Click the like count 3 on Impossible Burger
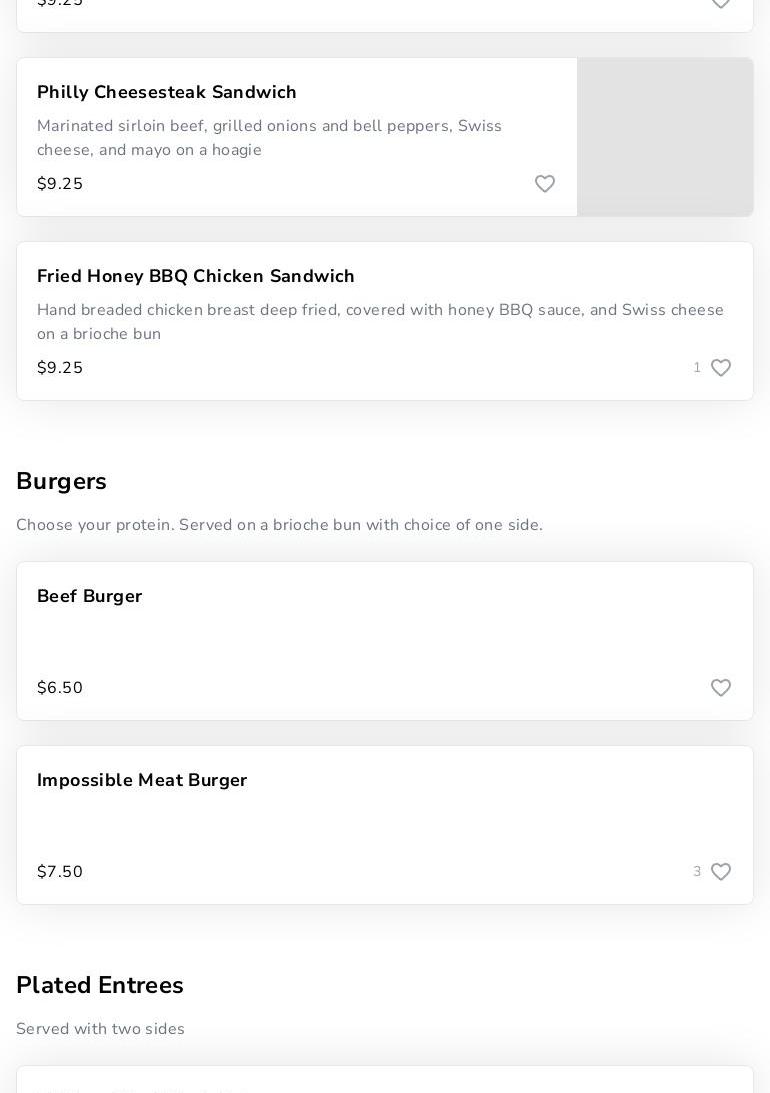Image resolution: width=770 pixels, height=1093 pixels. (697, 871)
